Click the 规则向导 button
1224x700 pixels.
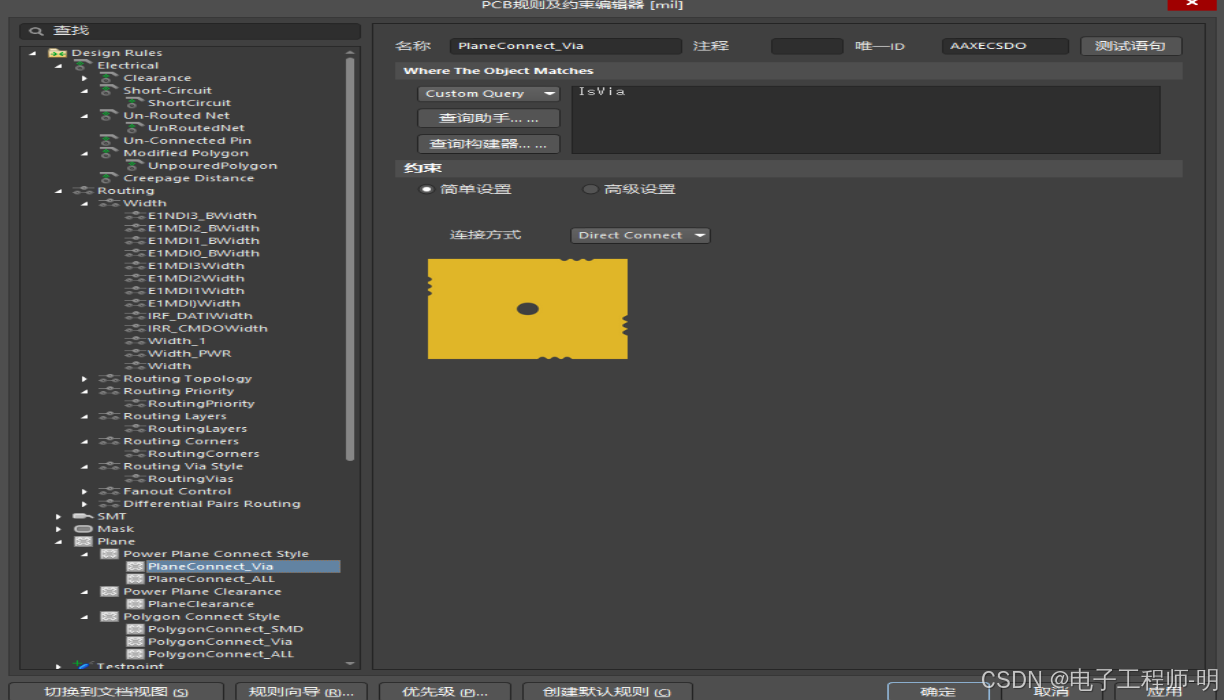301,692
